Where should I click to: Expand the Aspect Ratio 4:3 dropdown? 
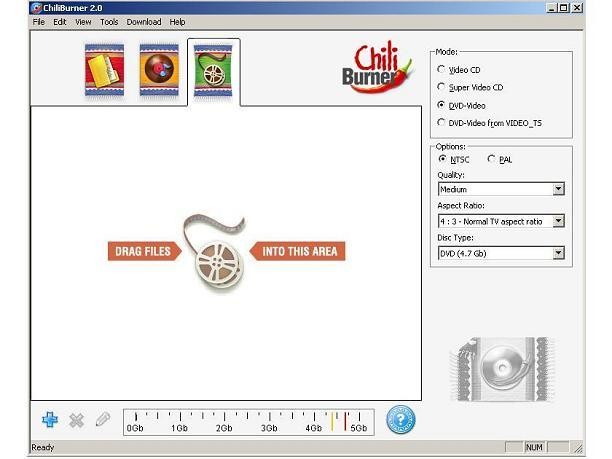pyautogui.click(x=501, y=221)
